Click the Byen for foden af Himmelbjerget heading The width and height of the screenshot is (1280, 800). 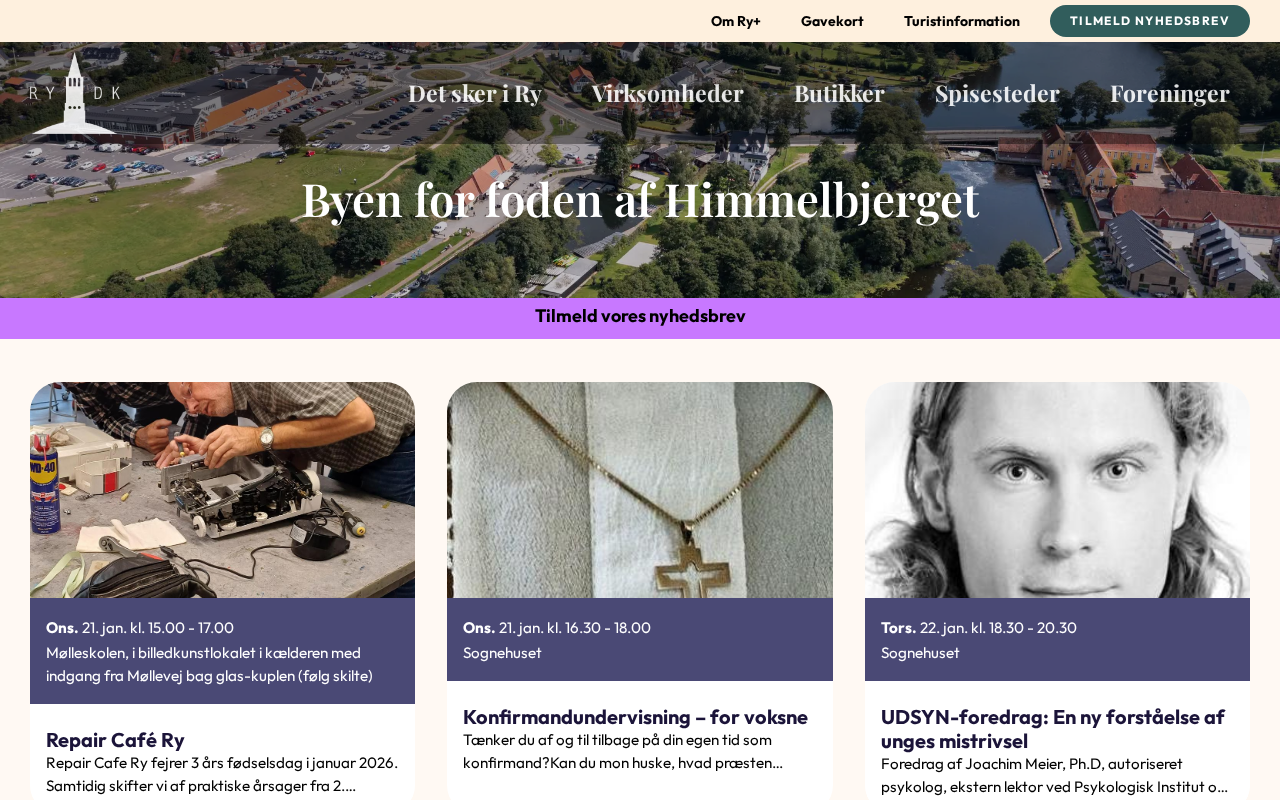[x=640, y=198]
